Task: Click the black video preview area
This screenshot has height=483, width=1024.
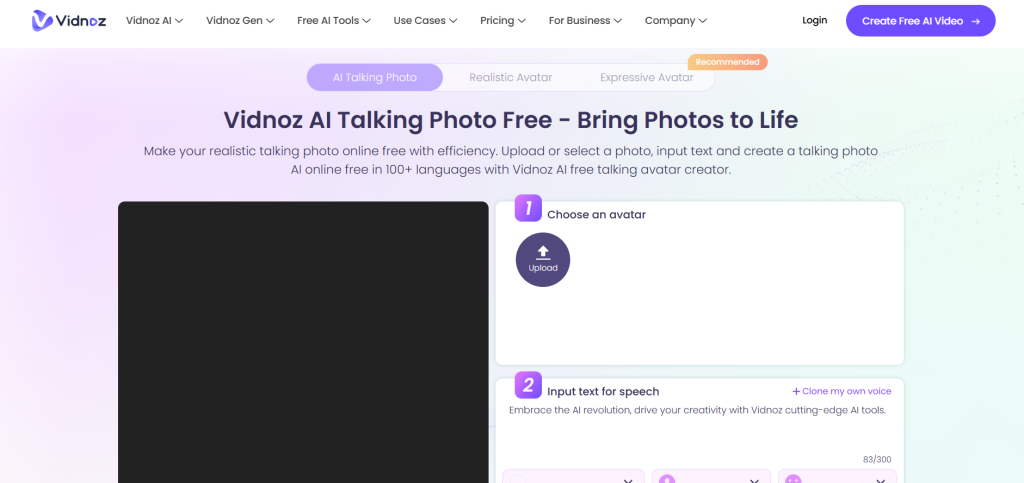Action: click(302, 340)
